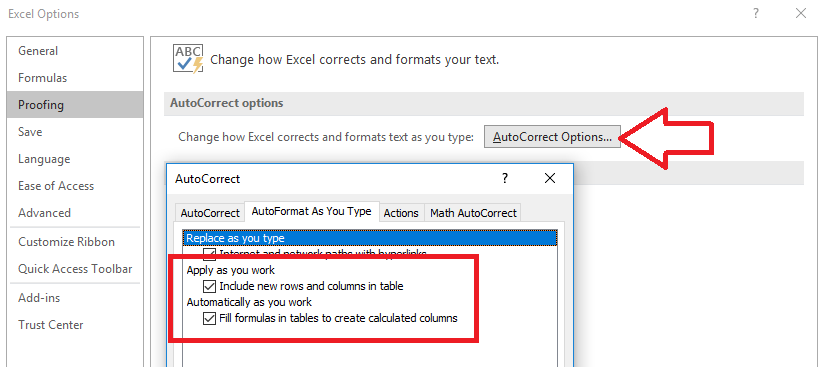Open Add-ins category
The height and width of the screenshot is (367, 823).
tap(75, 298)
